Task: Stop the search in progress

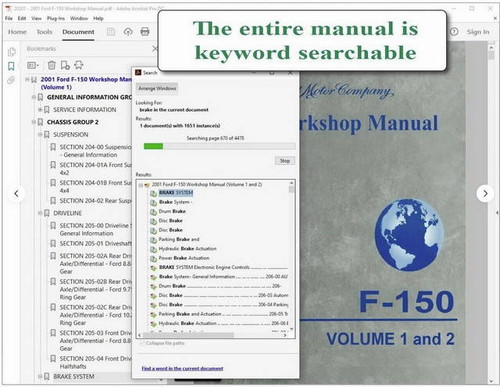Action: [x=285, y=161]
